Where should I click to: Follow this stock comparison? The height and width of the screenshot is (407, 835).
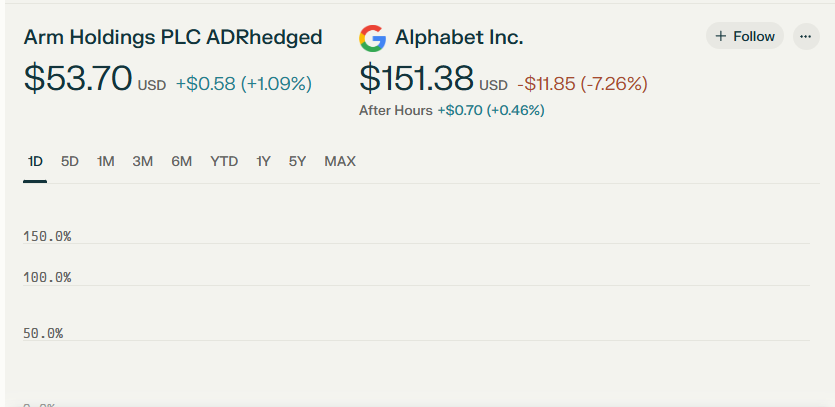(x=744, y=36)
